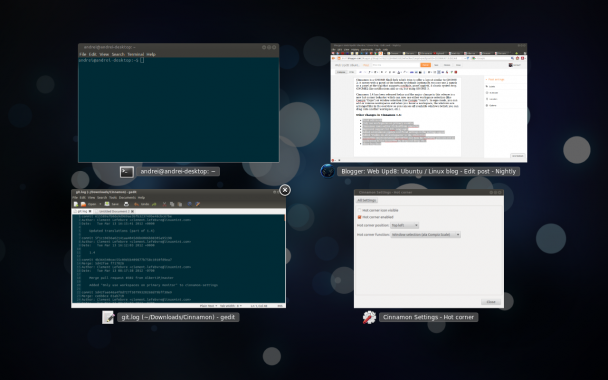Click the 'andrei@andrei-desktop: ~' window caption

point(178,171)
